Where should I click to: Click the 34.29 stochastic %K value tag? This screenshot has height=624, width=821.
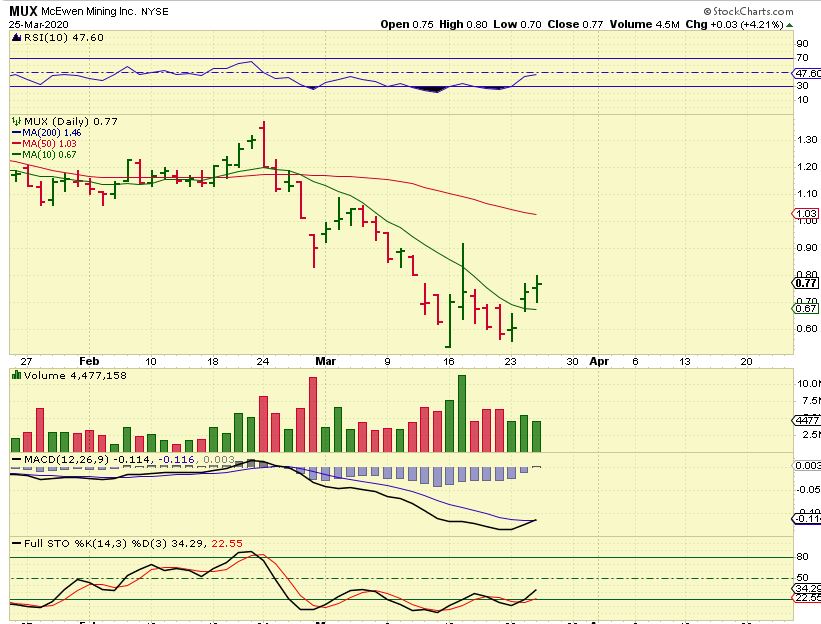click(807, 588)
